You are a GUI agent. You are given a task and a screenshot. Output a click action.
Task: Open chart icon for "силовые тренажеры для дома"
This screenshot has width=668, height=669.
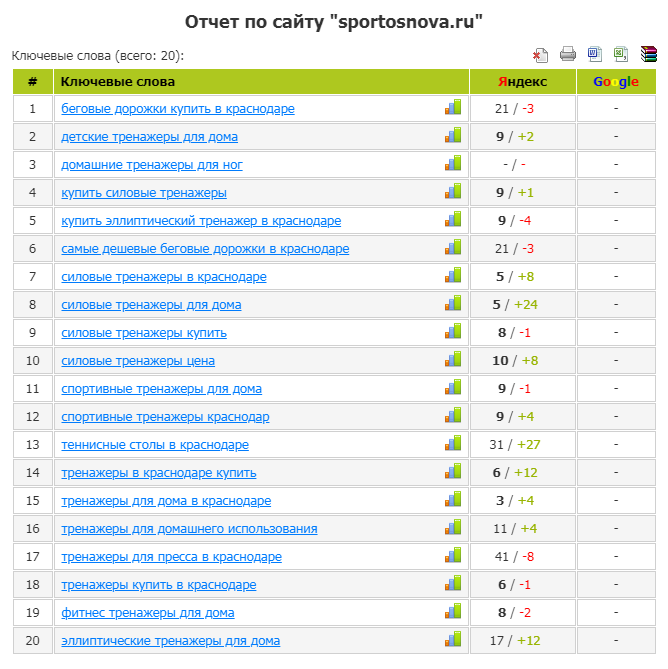click(x=453, y=304)
